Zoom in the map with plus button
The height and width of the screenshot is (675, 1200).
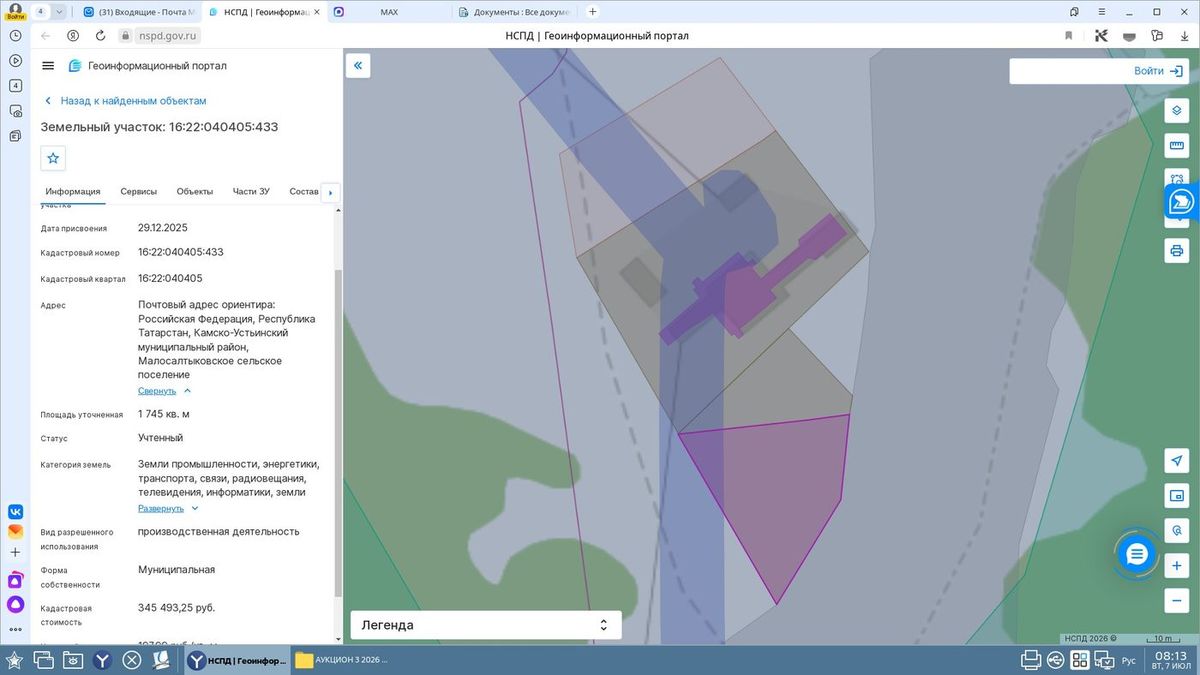click(1177, 565)
